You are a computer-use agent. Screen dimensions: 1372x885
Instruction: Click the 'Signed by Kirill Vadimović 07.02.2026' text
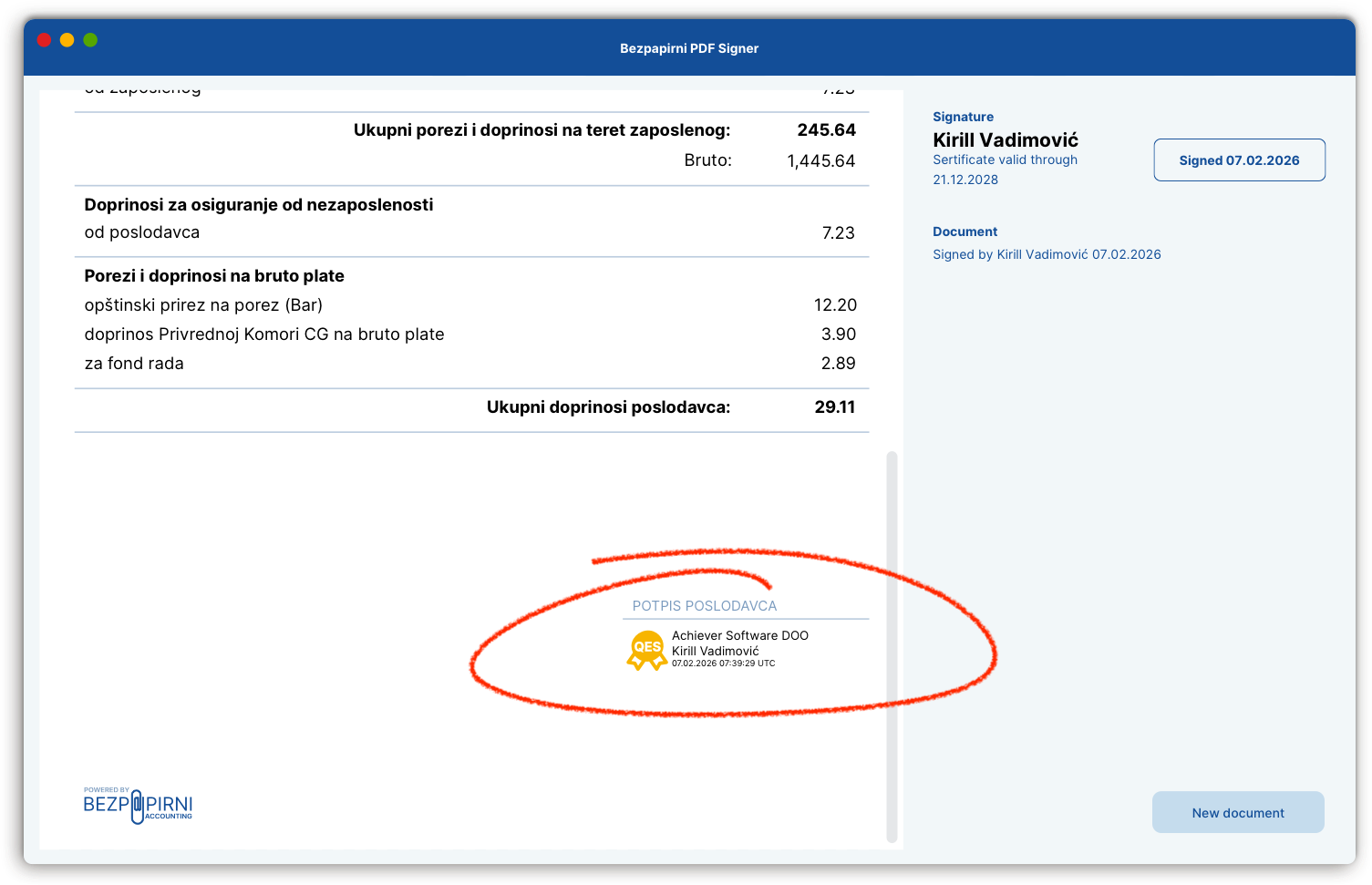pos(1046,254)
